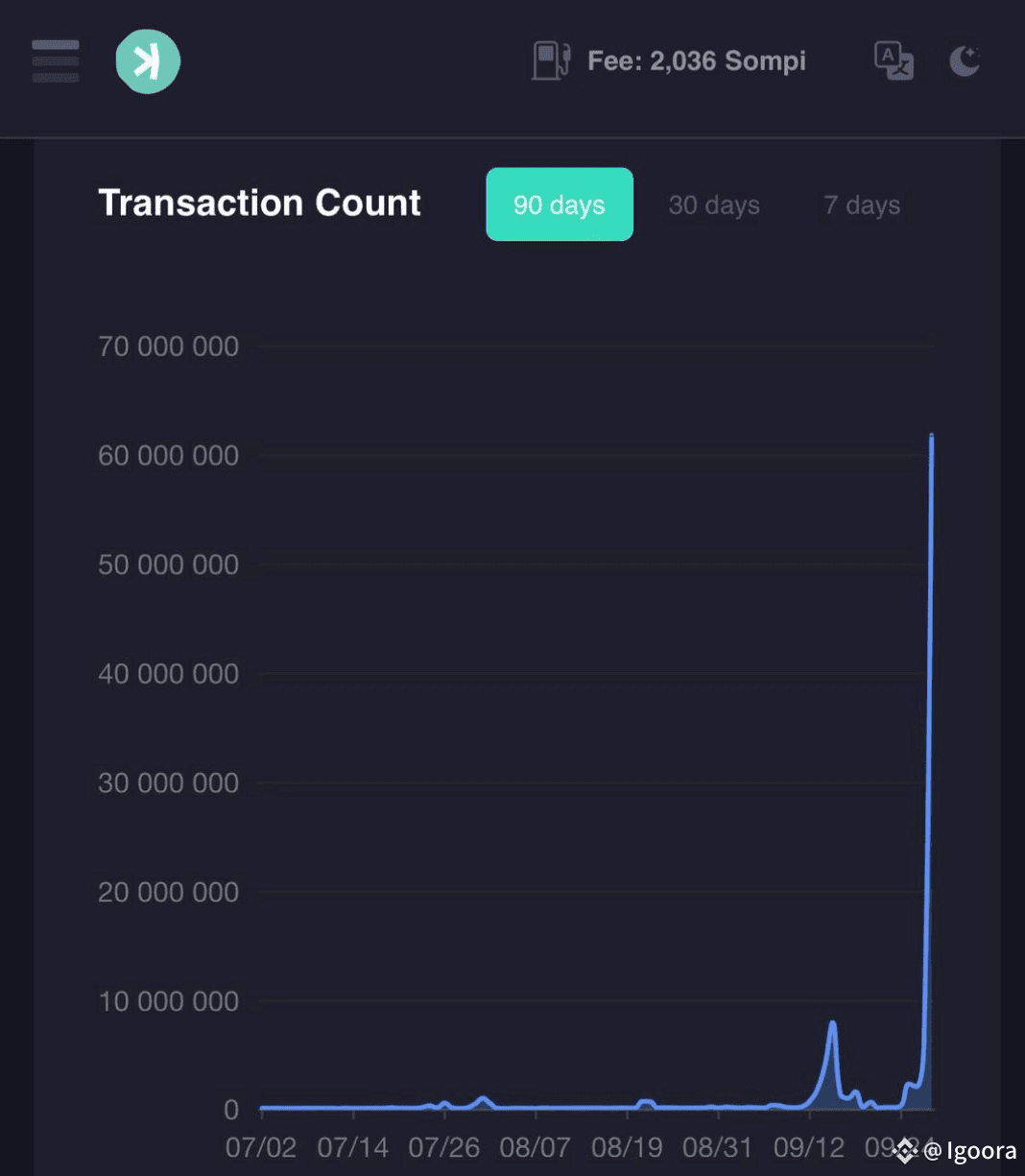Switch to the 30 days tab

(714, 204)
